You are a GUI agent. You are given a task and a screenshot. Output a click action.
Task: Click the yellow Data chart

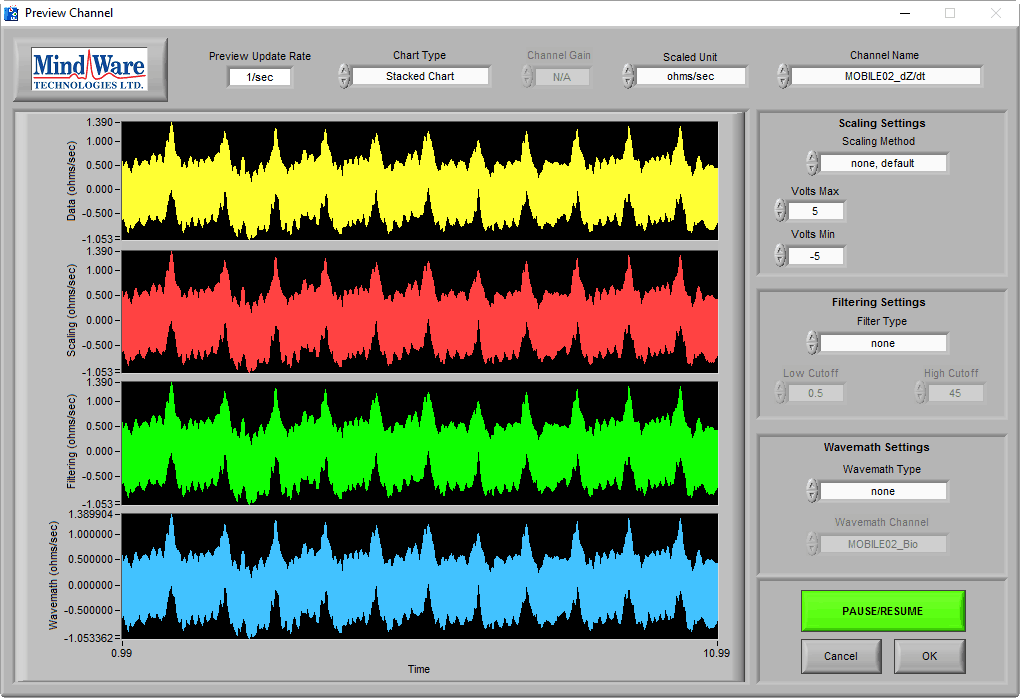[420, 180]
